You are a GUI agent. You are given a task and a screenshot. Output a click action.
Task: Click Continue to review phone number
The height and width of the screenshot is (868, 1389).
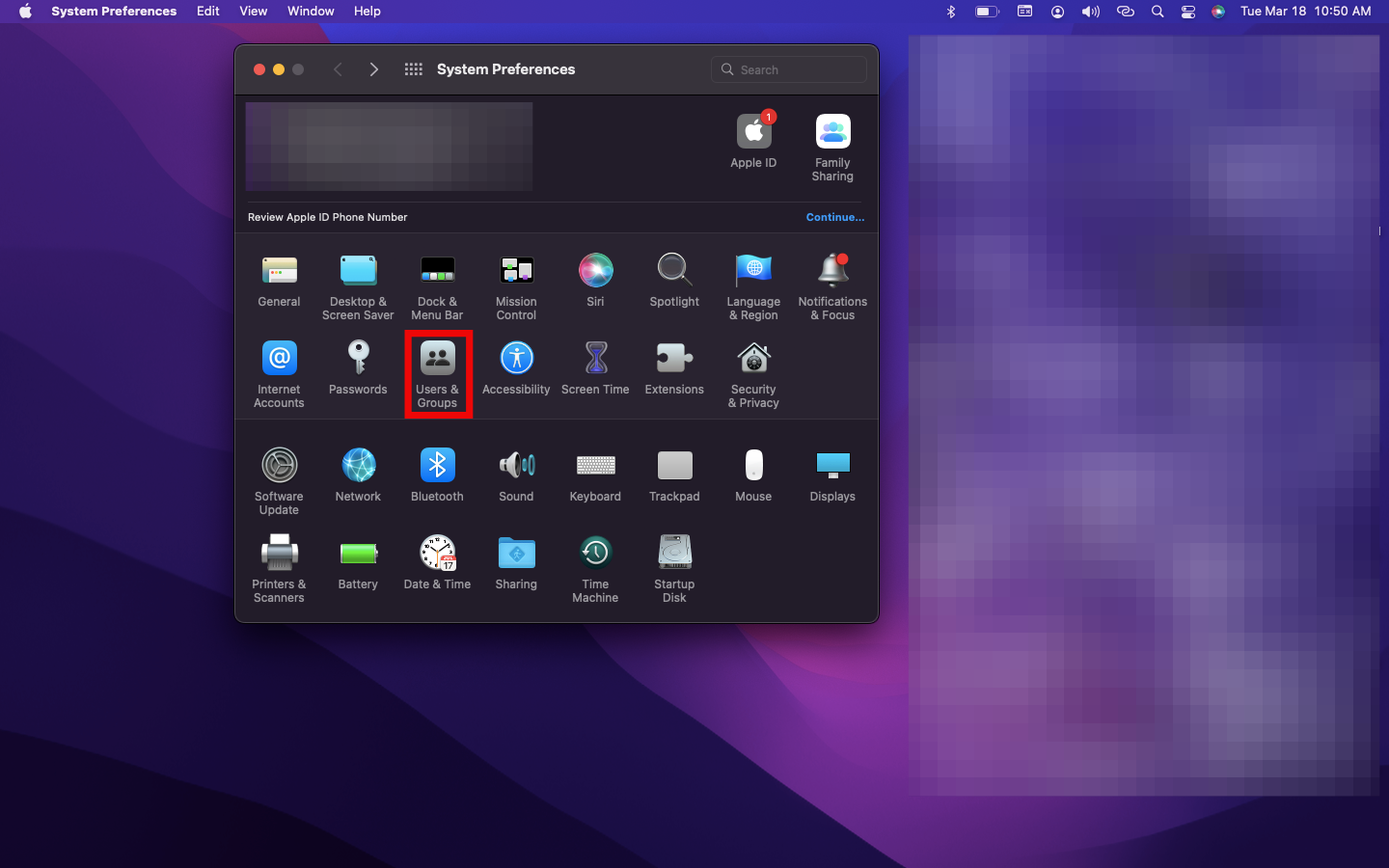click(x=835, y=217)
